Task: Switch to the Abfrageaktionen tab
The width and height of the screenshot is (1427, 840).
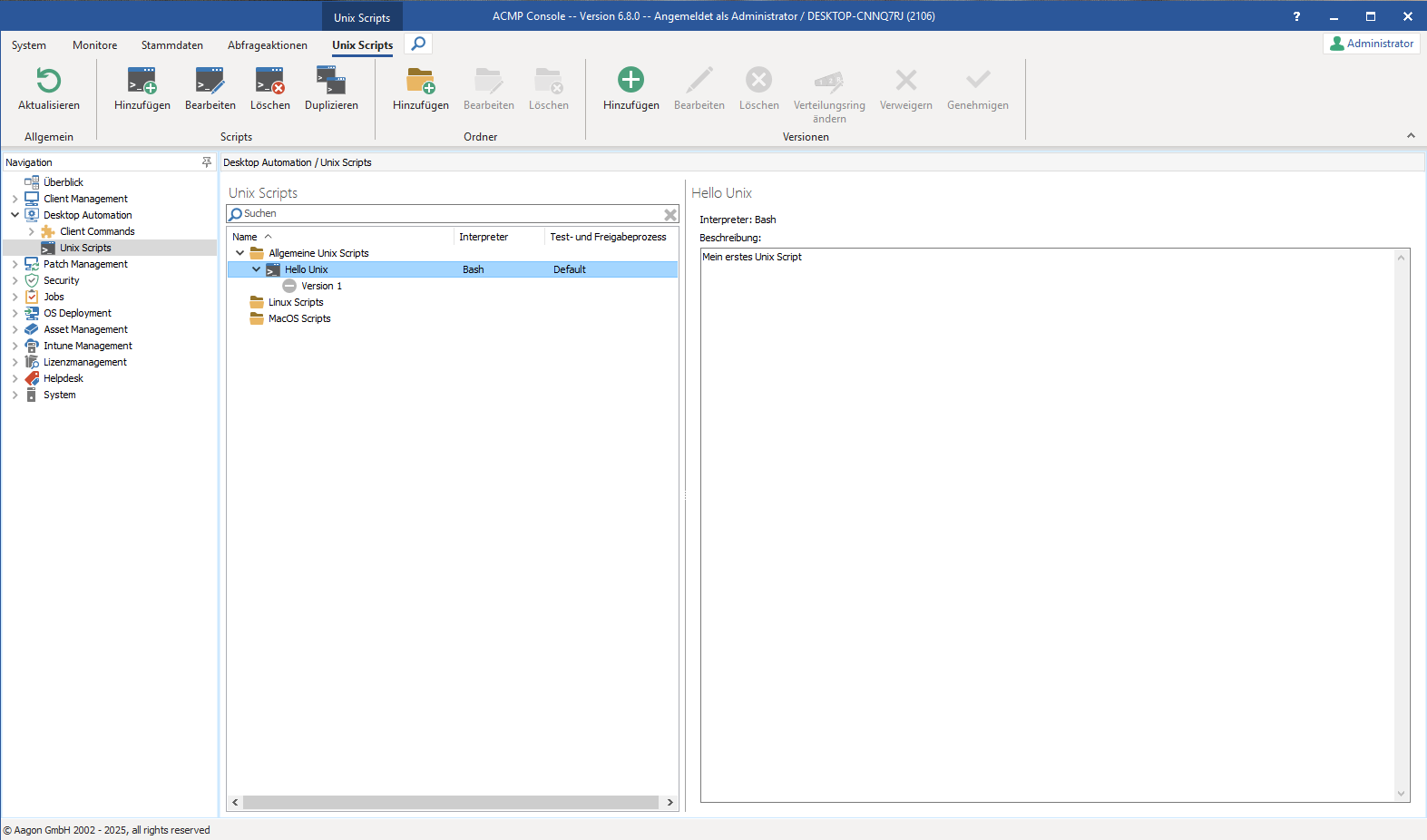Action: 267,45
